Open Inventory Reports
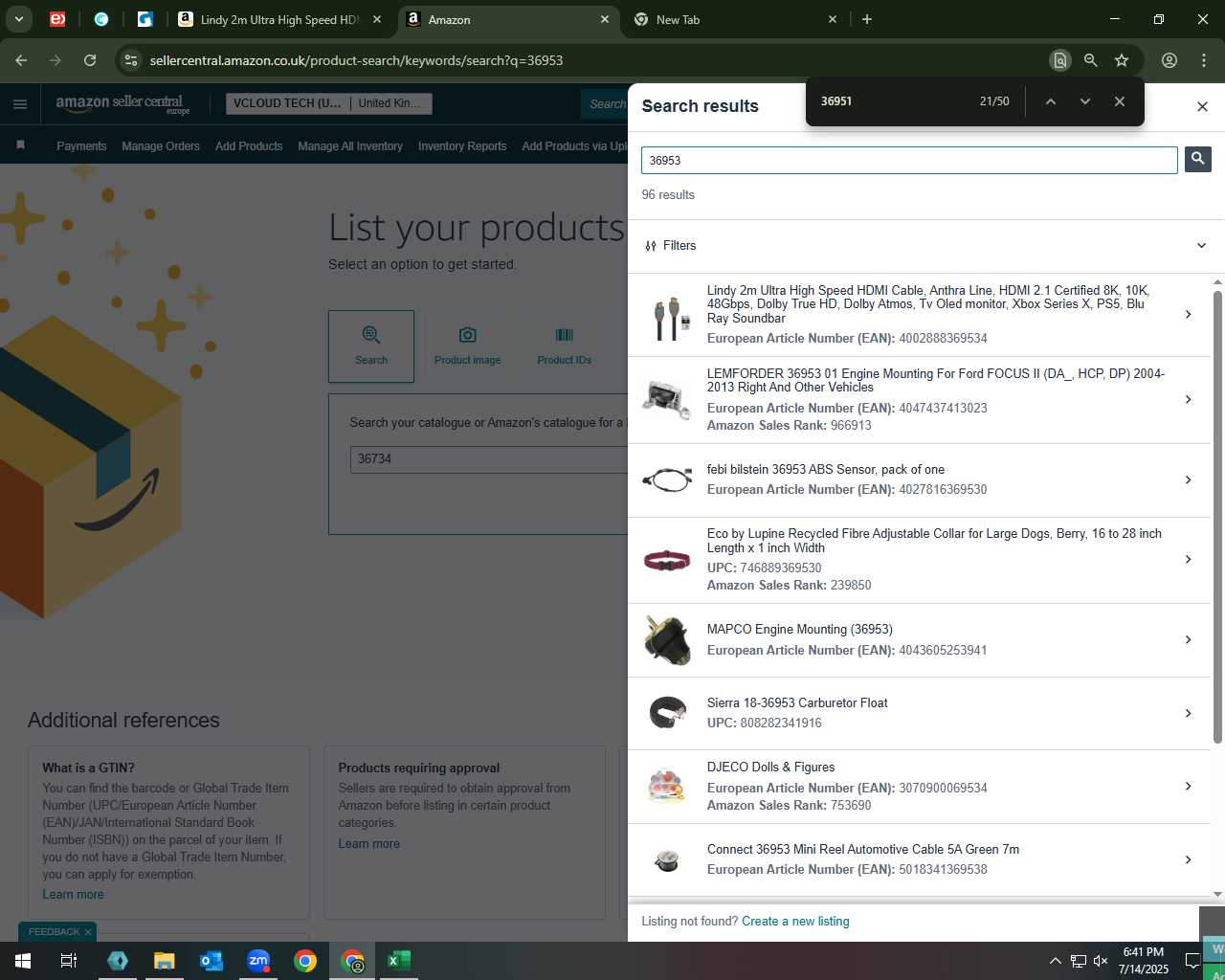Image resolution: width=1225 pixels, height=980 pixels. 462,146
